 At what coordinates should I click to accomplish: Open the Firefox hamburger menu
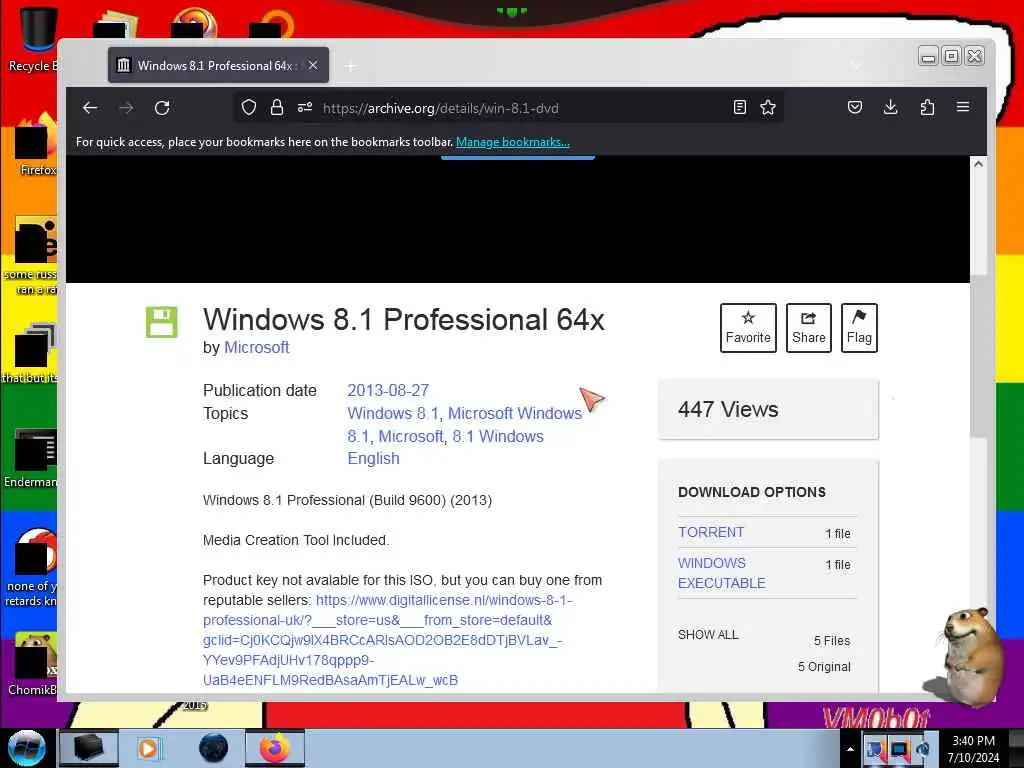963,107
